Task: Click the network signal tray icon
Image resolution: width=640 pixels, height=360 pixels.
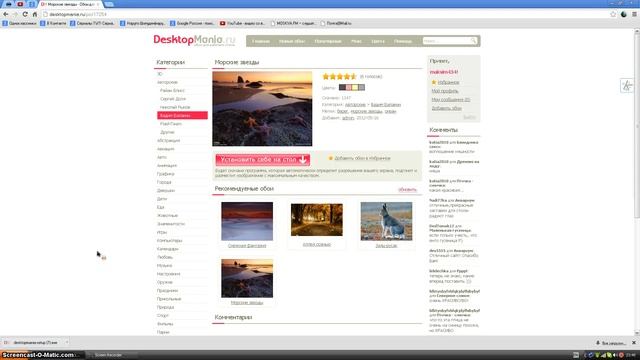Action: point(603,355)
